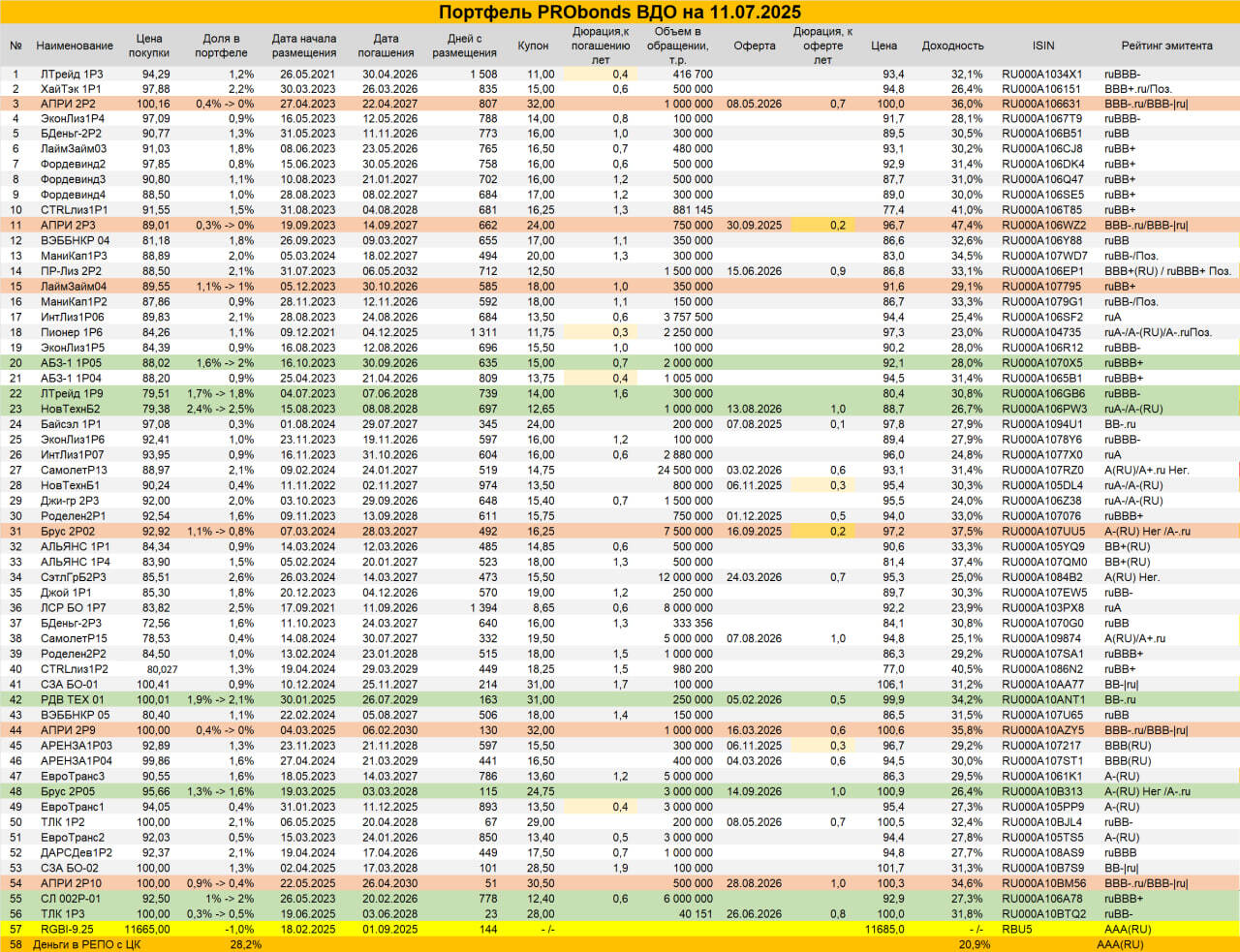The image size is (1240, 952).
Task: Select the 'ПР-Лиз 2Р2' name cell
Action: (71, 271)
